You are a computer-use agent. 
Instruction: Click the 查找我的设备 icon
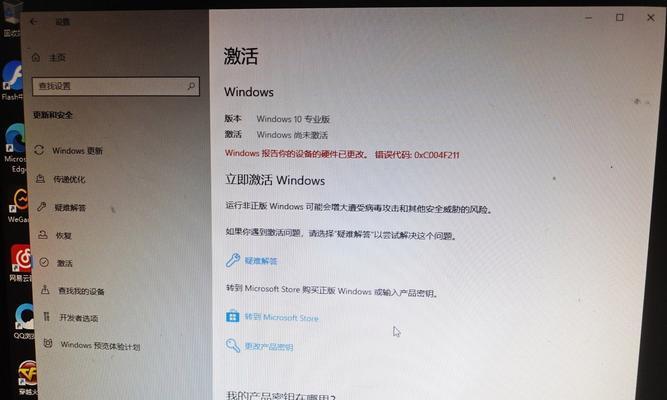[45, 290]
